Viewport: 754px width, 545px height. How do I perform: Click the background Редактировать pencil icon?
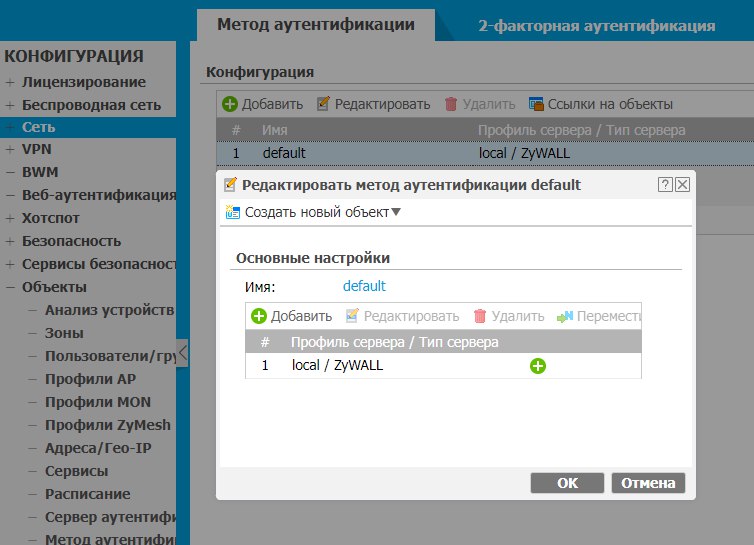323,103
